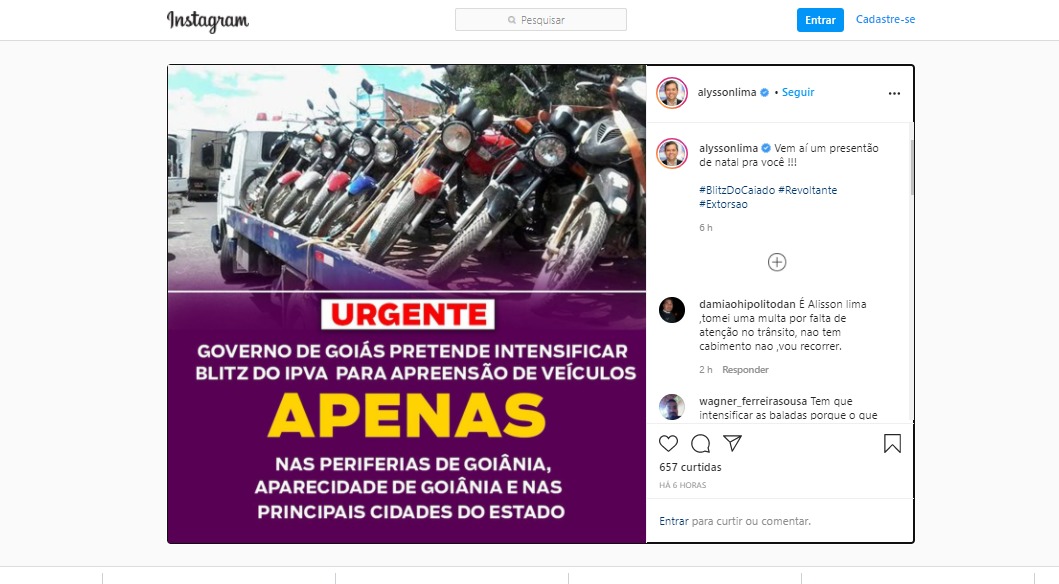1059x584 pixels.
Task: Reply to damiaohipolitodan's comment via Responder
Action: pos(745,370)
